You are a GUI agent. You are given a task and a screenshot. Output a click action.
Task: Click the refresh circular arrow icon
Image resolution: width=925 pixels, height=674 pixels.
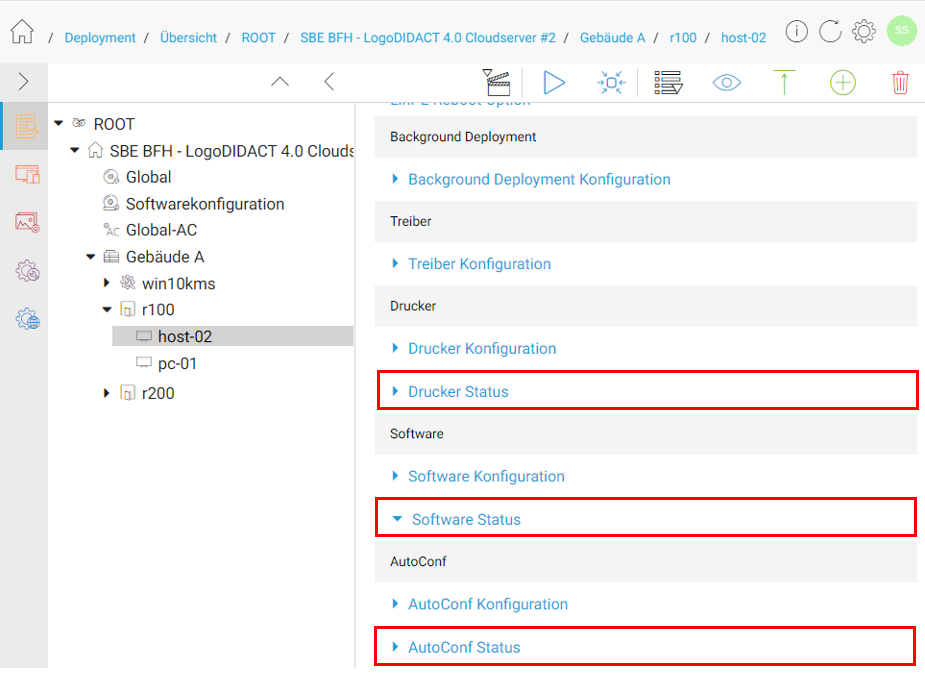coord(830,31)
